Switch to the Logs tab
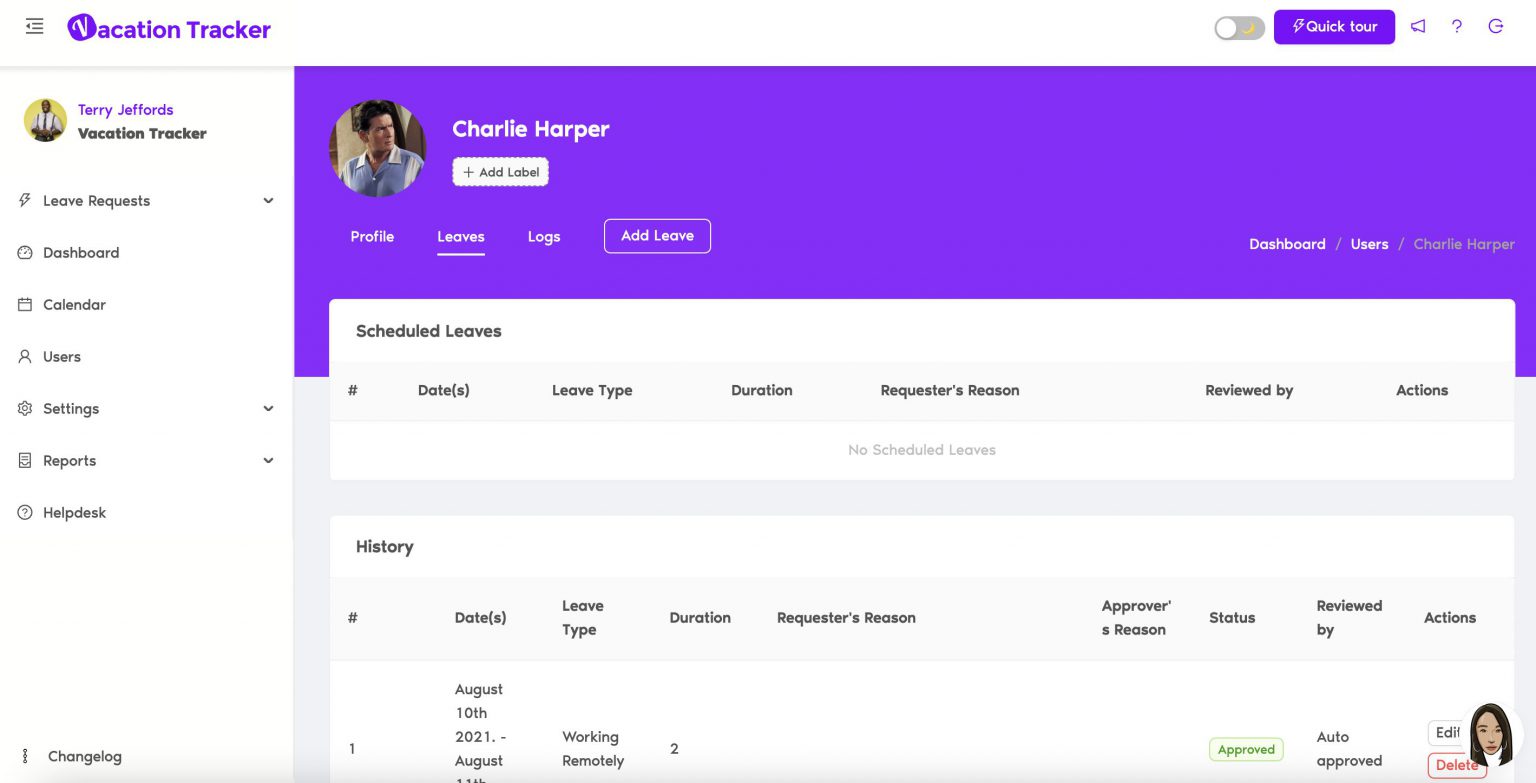 click(x=544, y=237)
